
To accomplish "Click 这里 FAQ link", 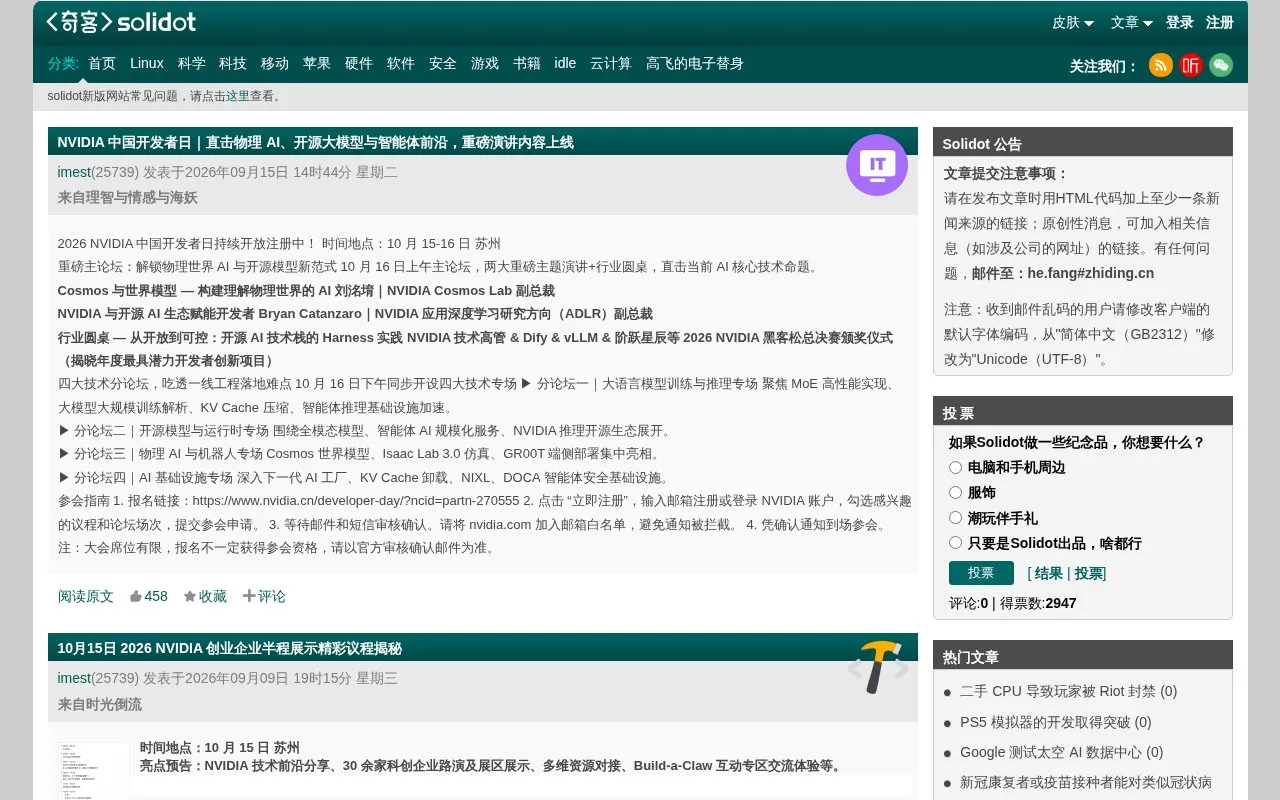I will pyautogui.click(x=238, y=96).
